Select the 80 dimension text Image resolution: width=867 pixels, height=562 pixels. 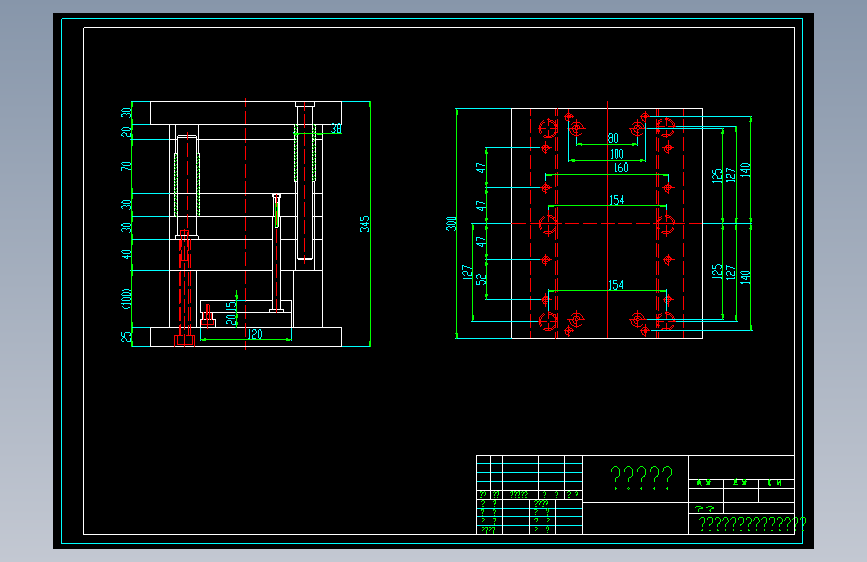coord(613,138)
